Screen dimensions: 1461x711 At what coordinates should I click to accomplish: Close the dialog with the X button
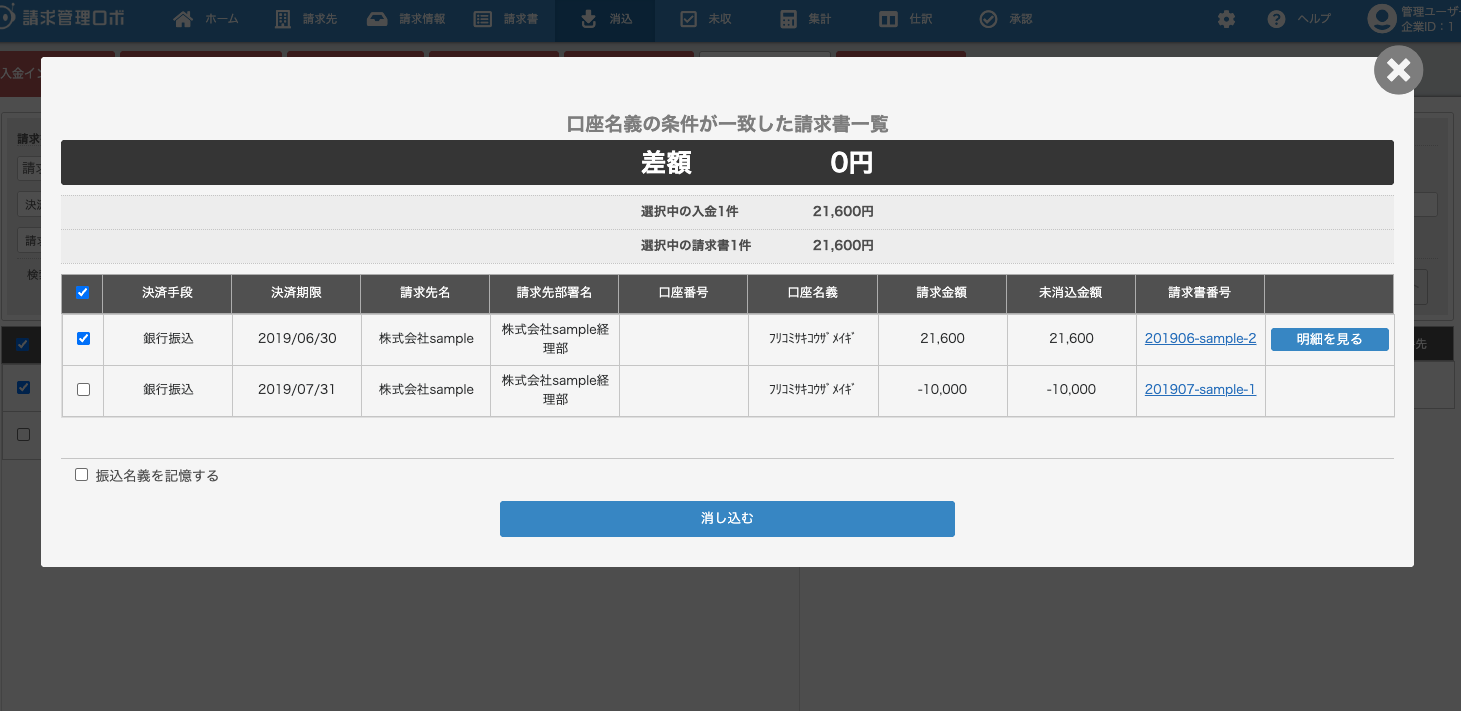(1398, 70)
